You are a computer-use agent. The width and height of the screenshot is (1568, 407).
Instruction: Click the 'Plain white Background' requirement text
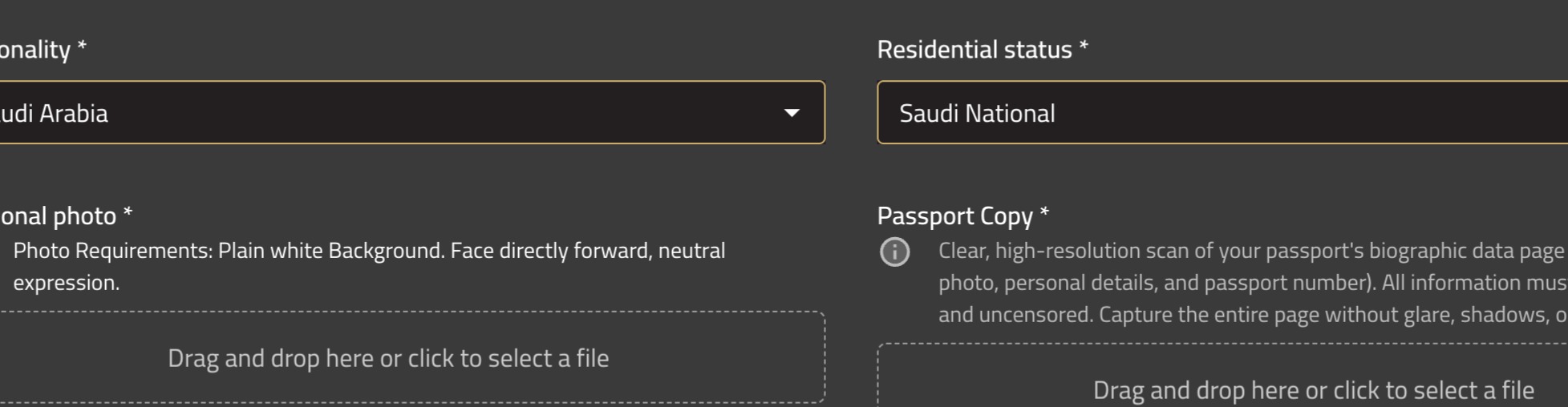pos(330,251)
